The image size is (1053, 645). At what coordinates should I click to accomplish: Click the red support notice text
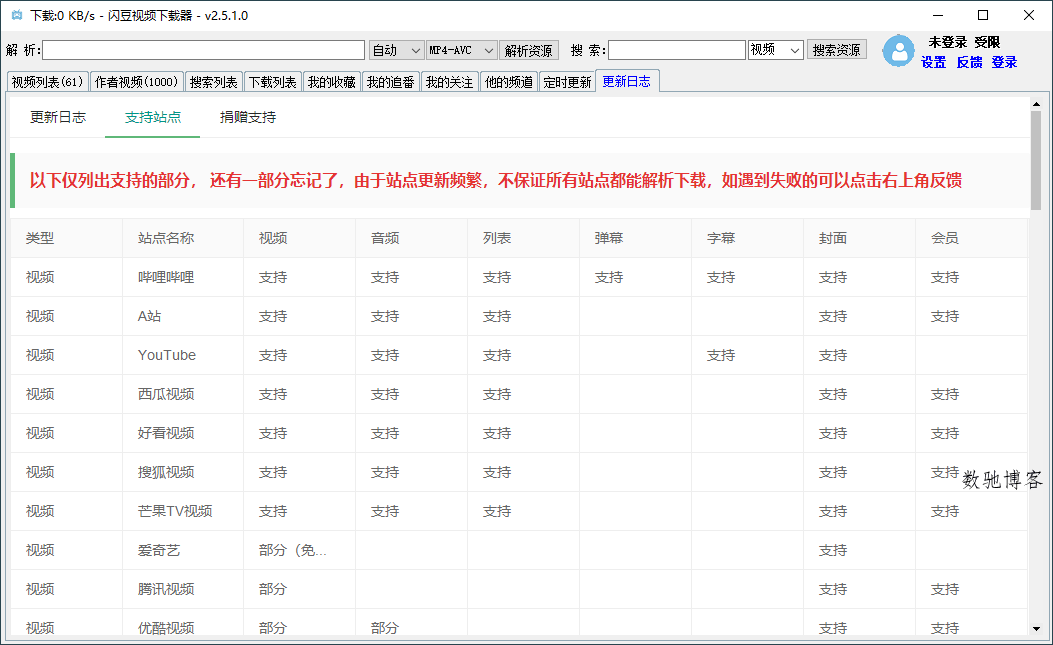pos(496,180)
